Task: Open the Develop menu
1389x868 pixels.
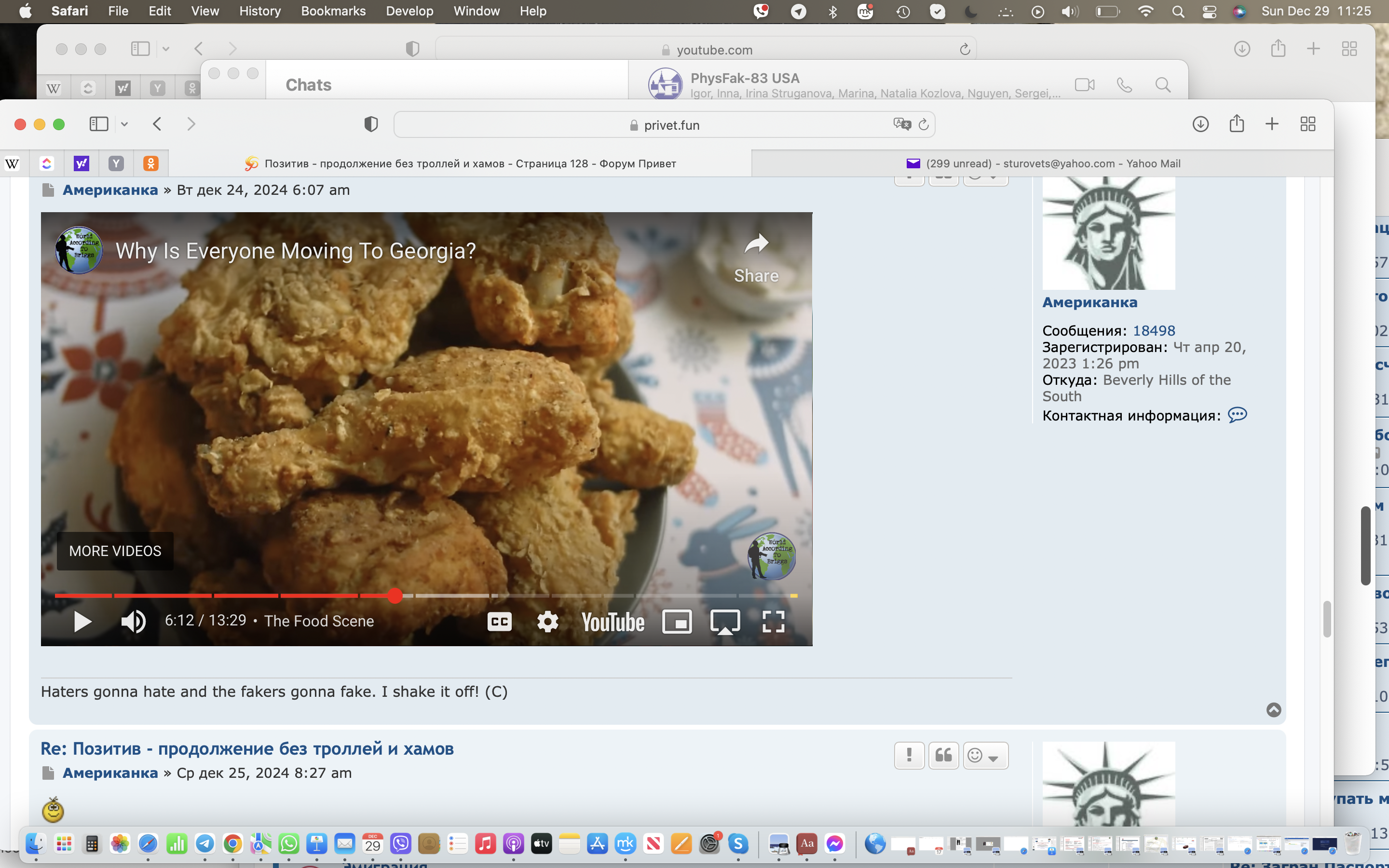Action: tap(409, 11)
